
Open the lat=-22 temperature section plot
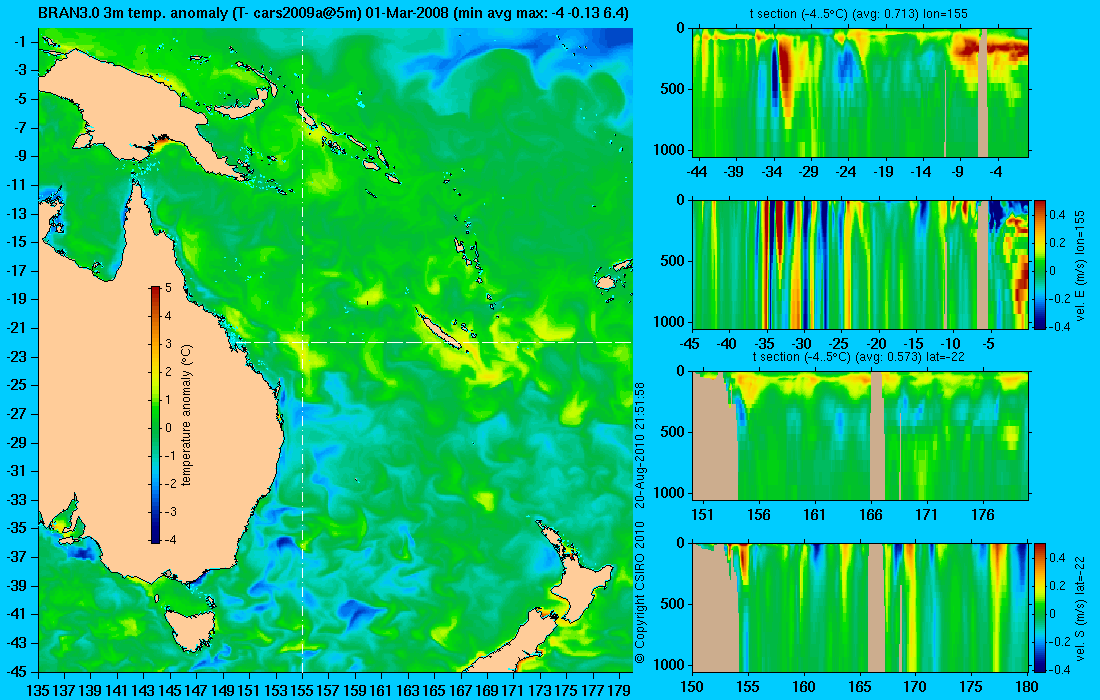tap(861, 436)
